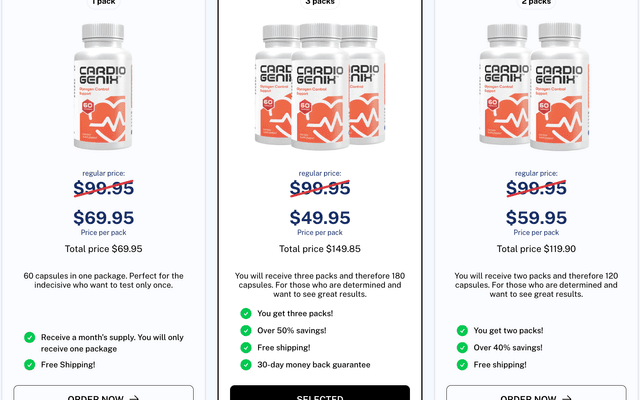Click the $69.95 price per pack

104,217
